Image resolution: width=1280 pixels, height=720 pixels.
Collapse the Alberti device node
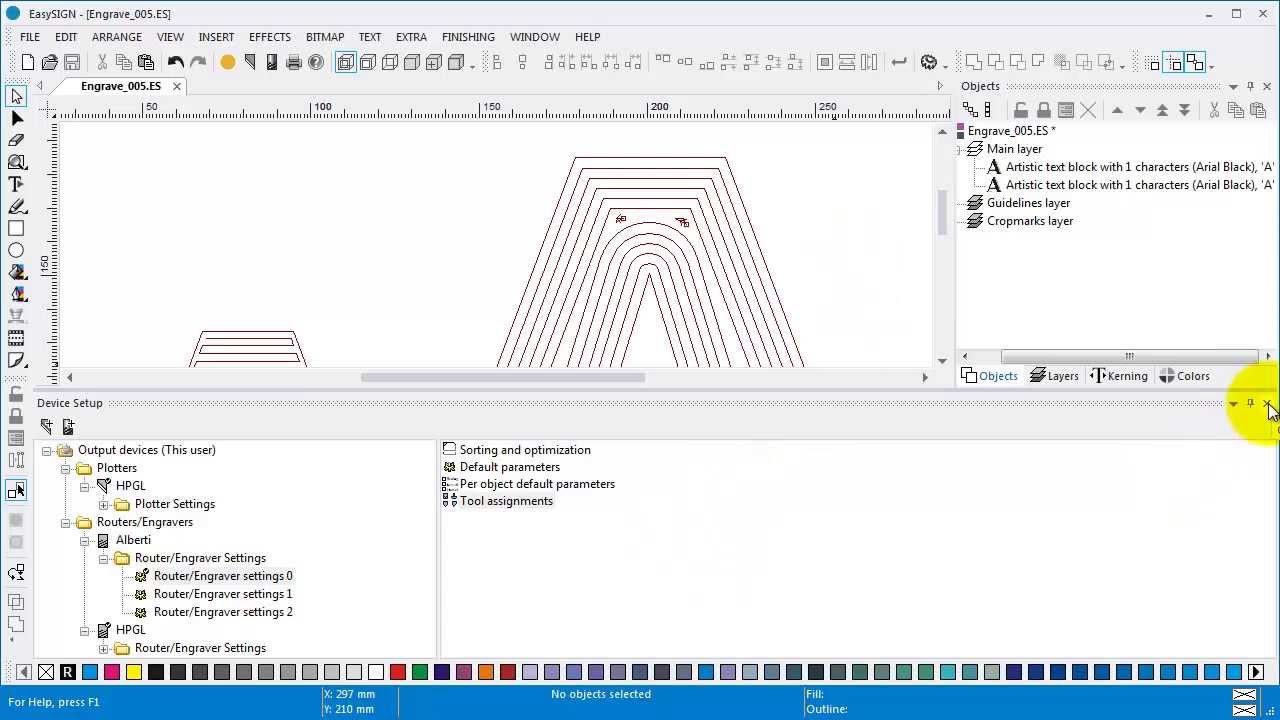tap(85, 540)
